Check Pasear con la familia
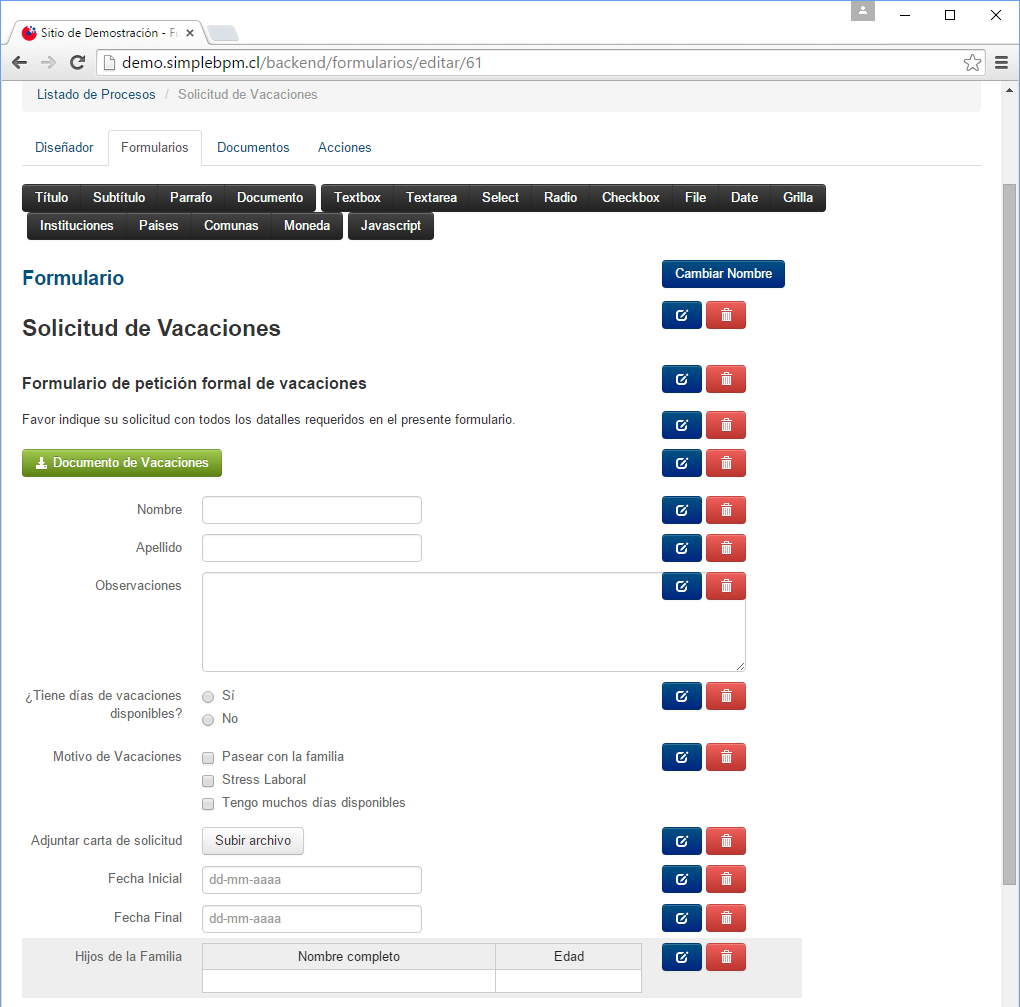Screen dimensions: 1020x1007 click(208, 758)
